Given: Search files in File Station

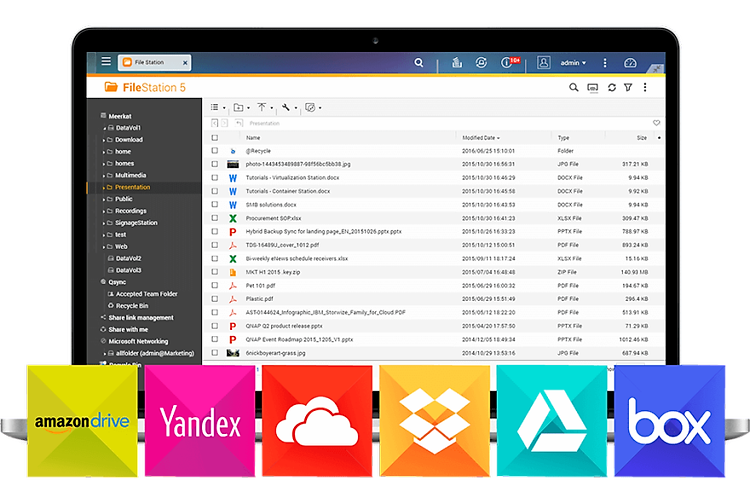Looking at the screenshot, I should click(x=574, y=88).
